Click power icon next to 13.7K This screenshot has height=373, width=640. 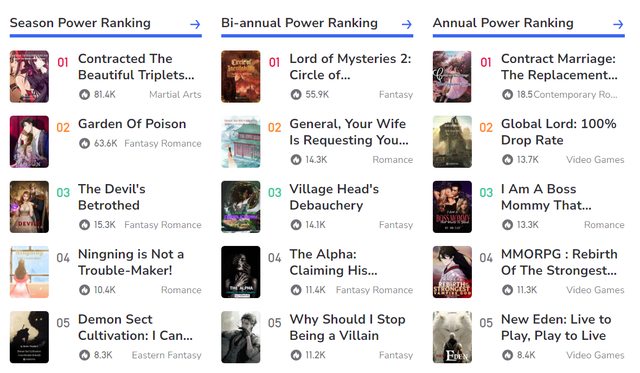[x=507, y=160]
